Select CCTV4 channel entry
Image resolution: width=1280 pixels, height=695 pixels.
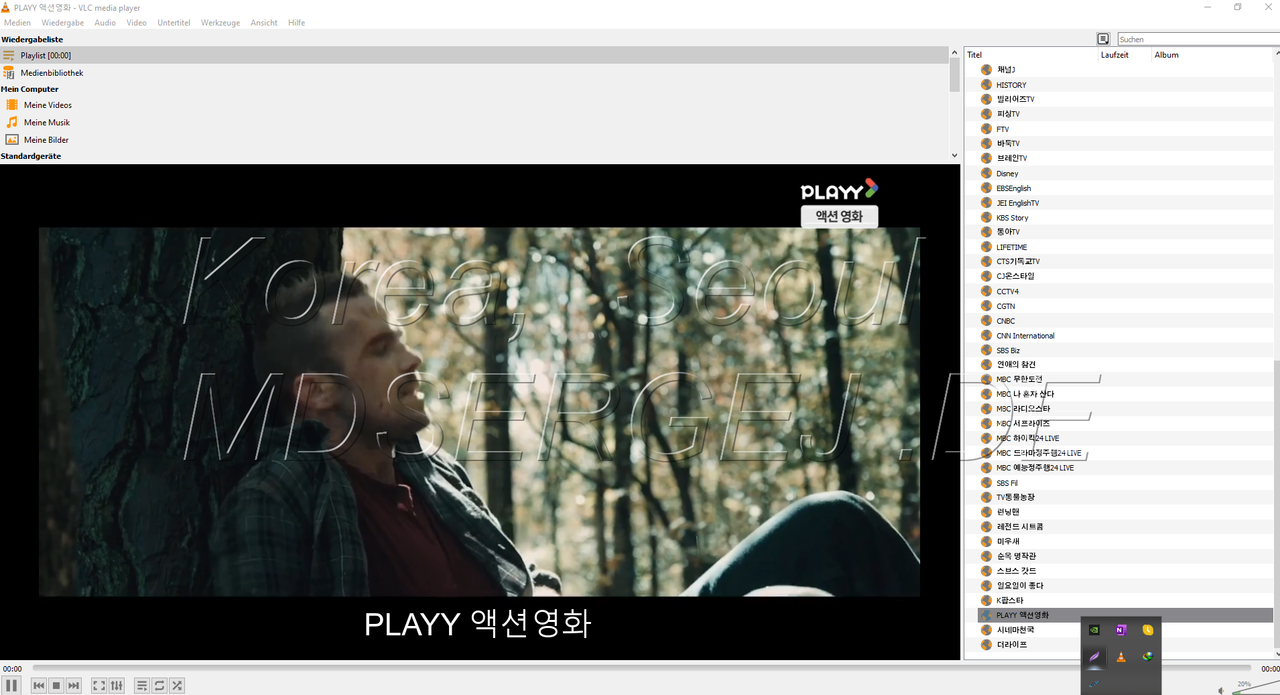(x=1007, y=291)
